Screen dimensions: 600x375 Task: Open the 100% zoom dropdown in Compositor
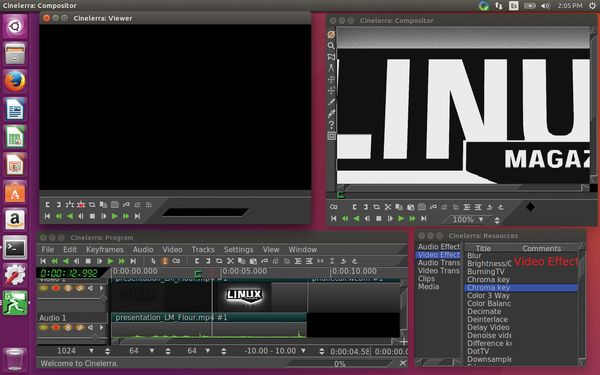pos(481,220)
